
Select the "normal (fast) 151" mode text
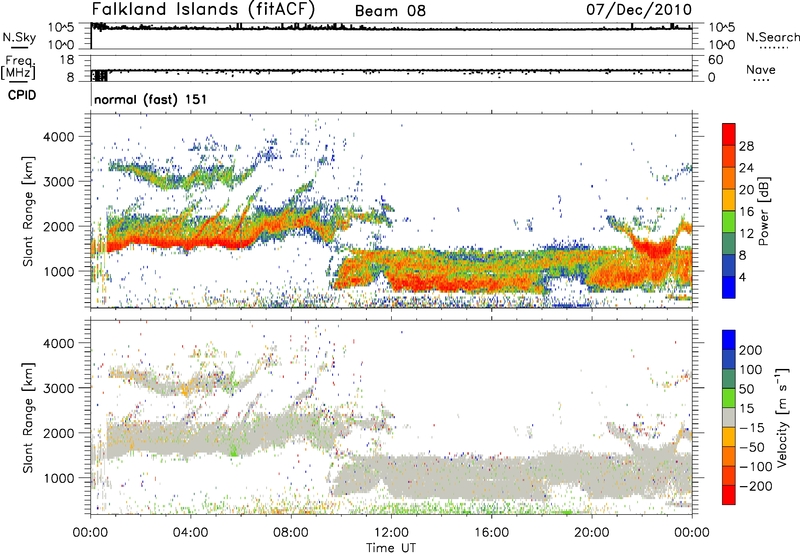[x=151, y=99]
